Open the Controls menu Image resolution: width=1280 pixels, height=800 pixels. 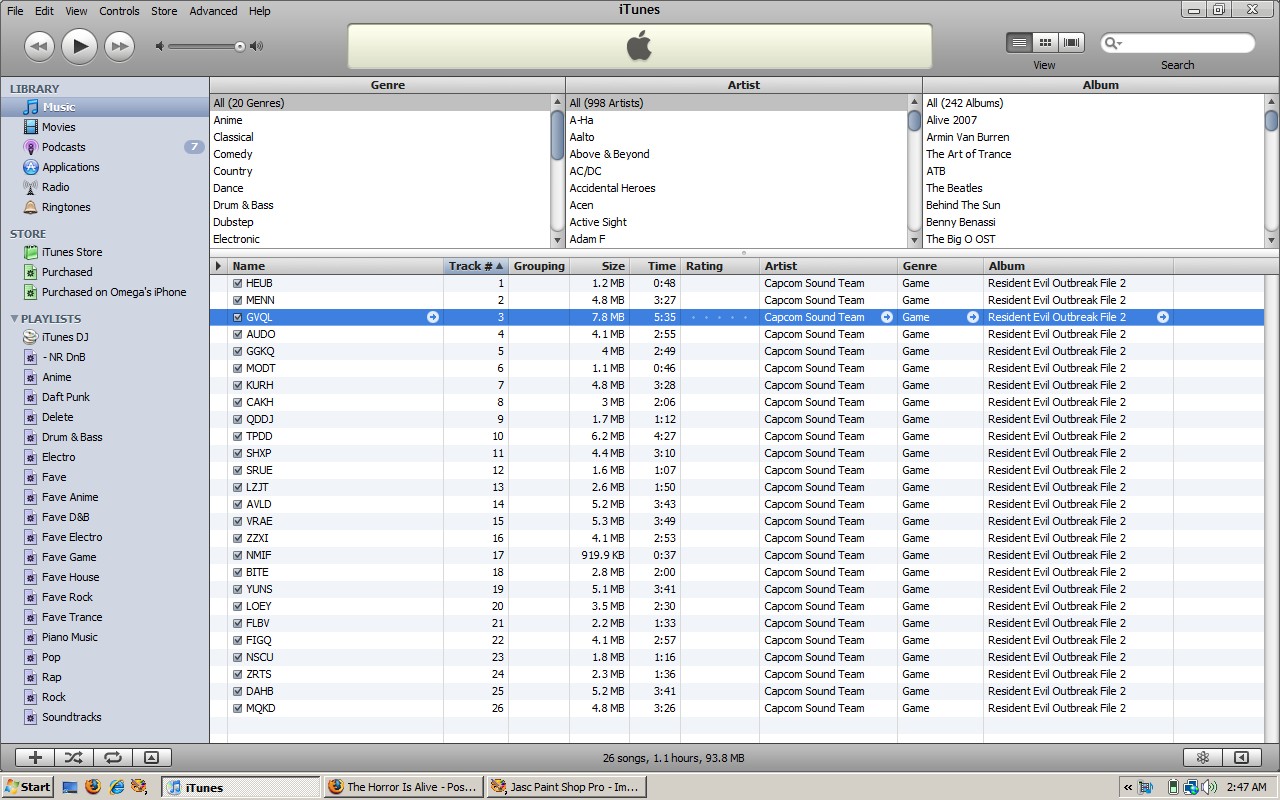[119, 11]
